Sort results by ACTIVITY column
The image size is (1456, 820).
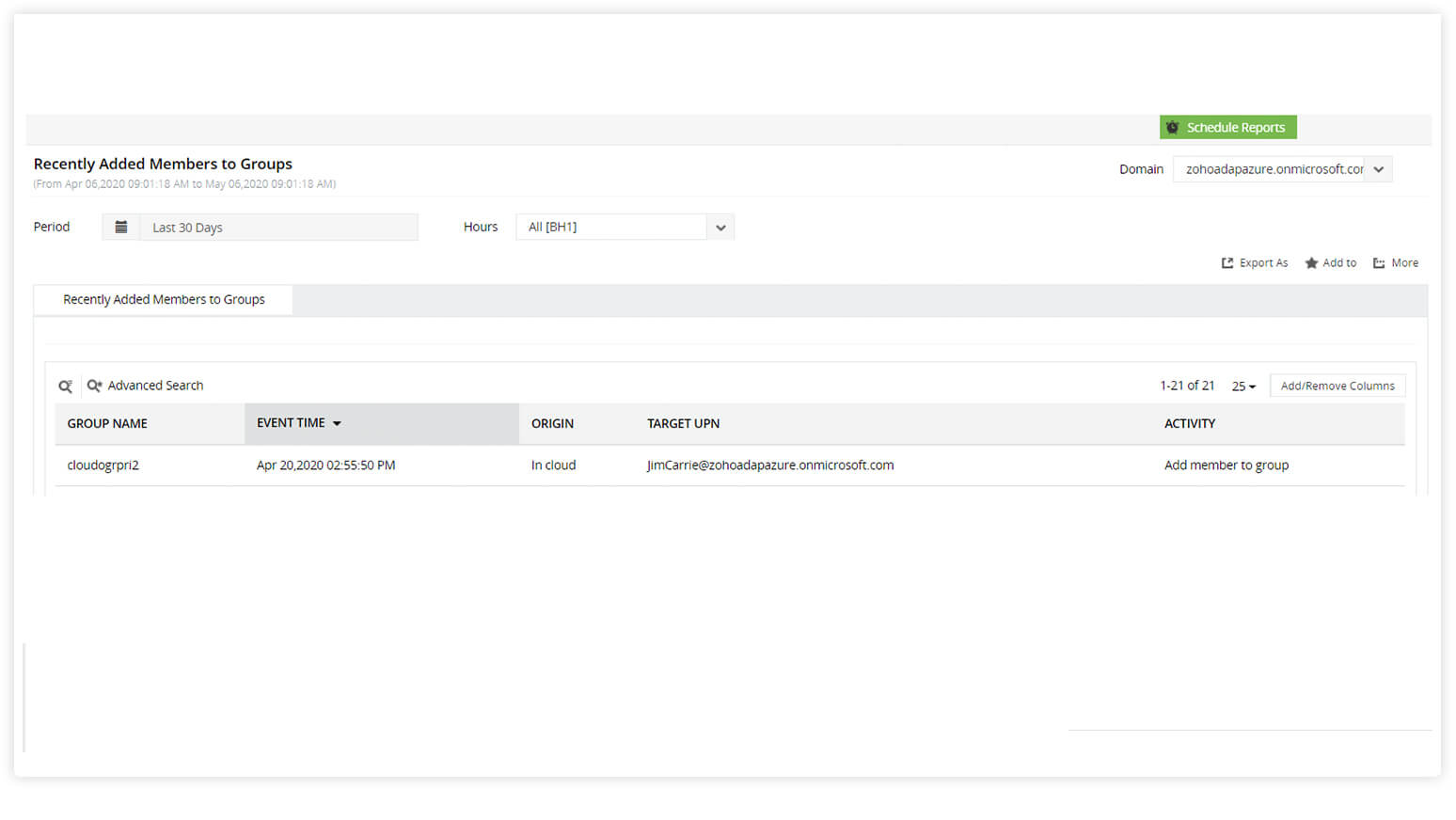[x=1189, y=423]
